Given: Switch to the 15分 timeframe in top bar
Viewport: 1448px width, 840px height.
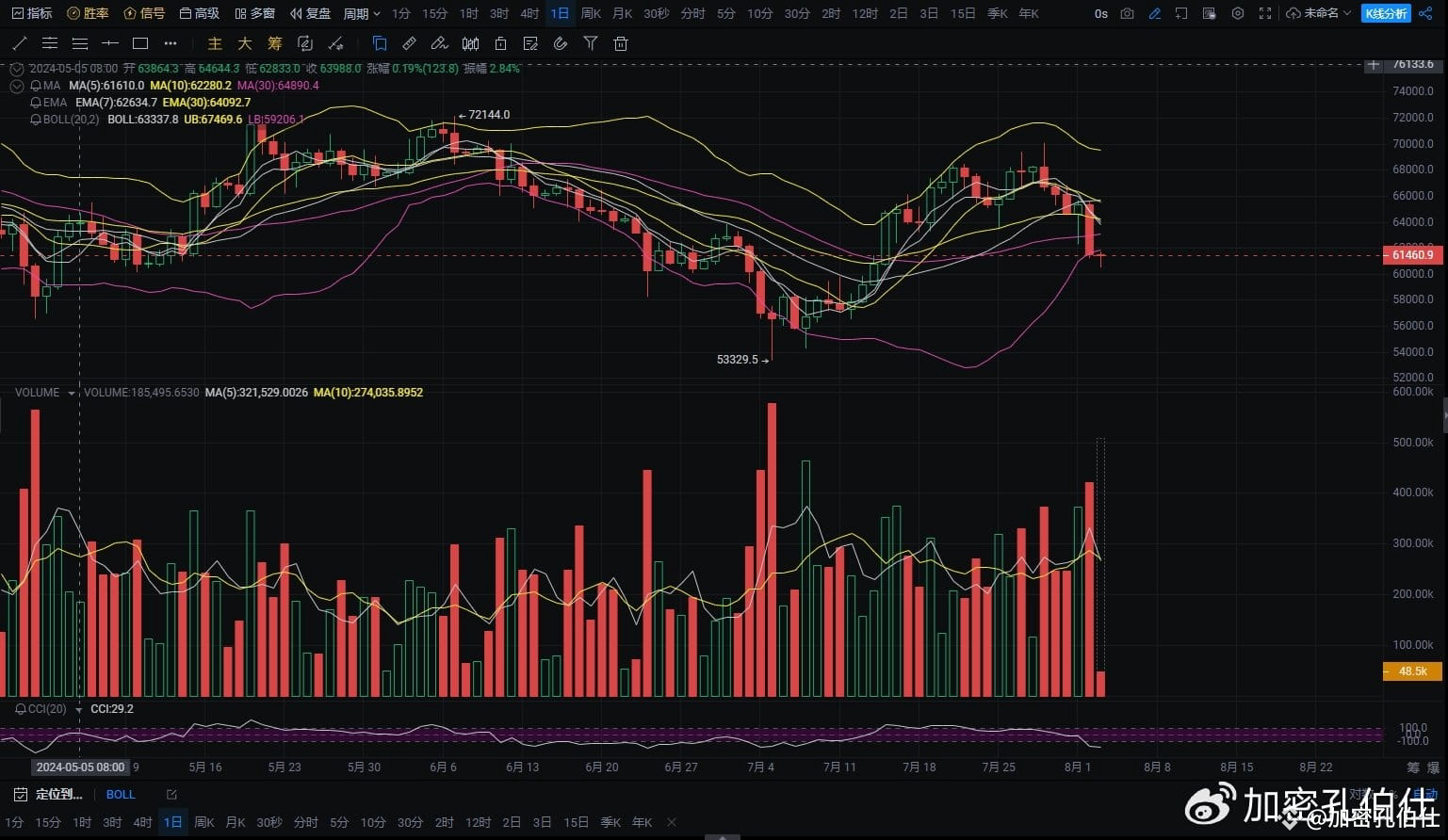Looking at the screenshot, I should tap(435, 13).
